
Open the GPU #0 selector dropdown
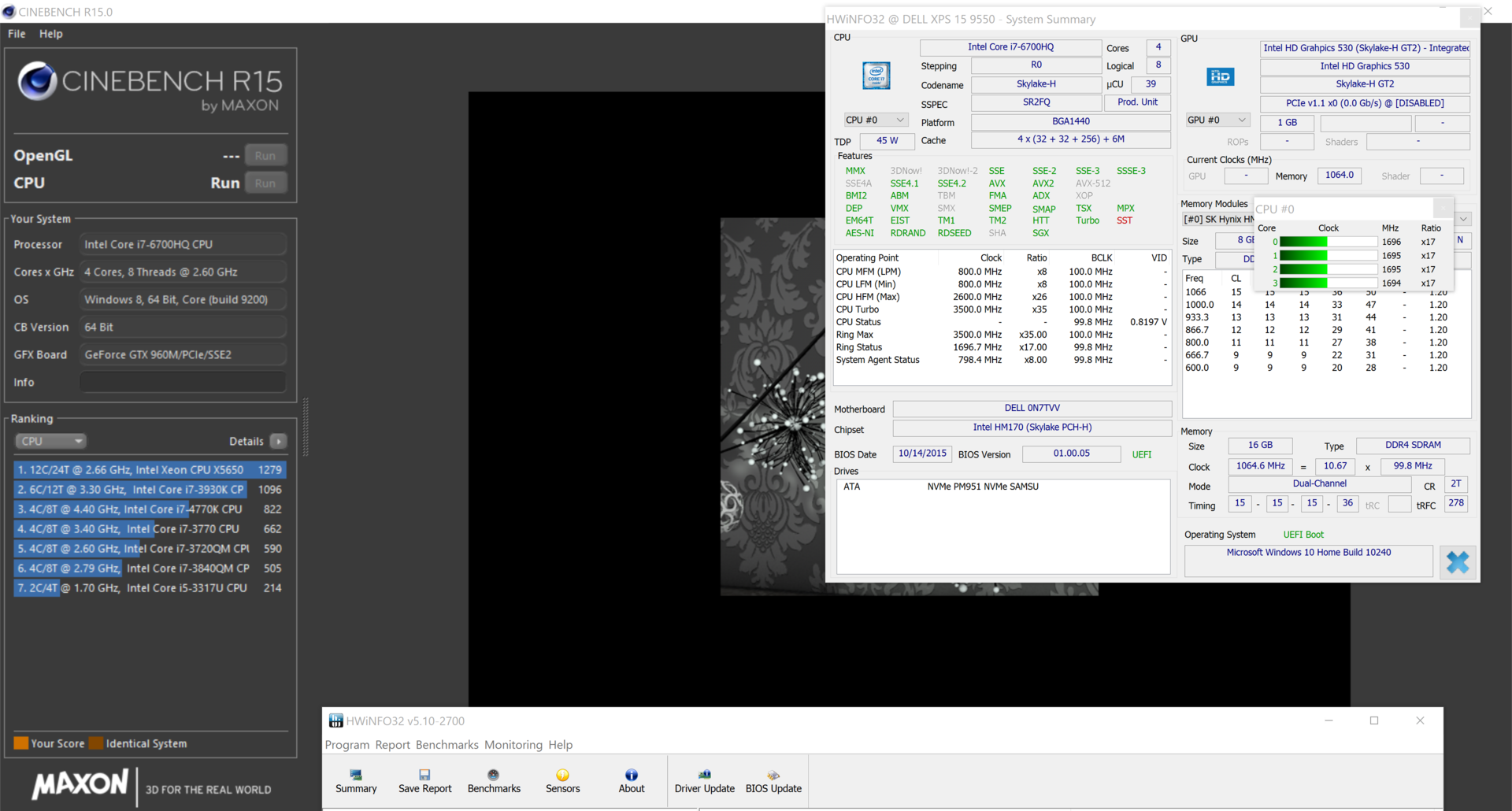(1217, 120)
